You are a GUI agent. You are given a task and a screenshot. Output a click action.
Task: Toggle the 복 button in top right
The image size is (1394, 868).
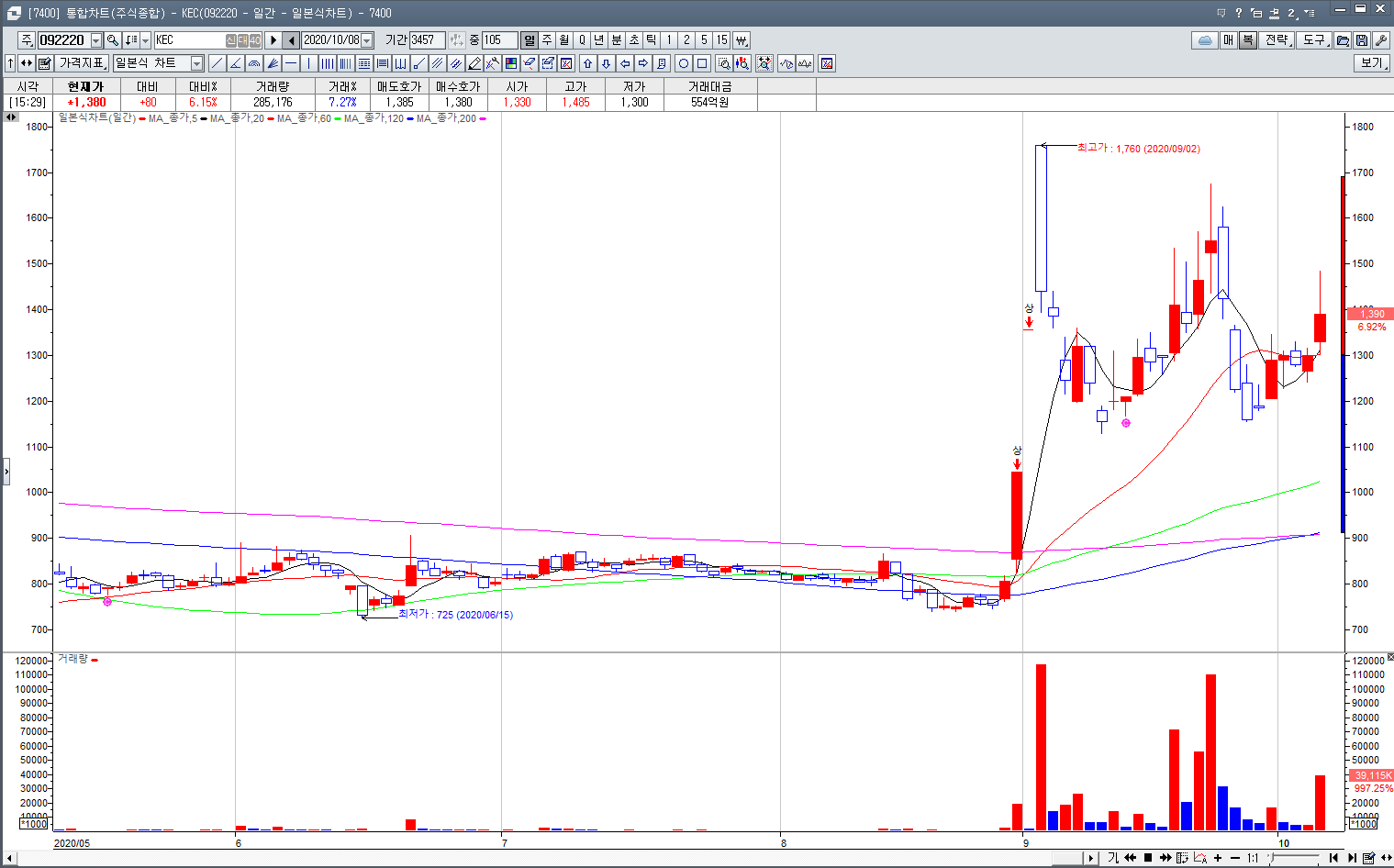point(1247,40)
